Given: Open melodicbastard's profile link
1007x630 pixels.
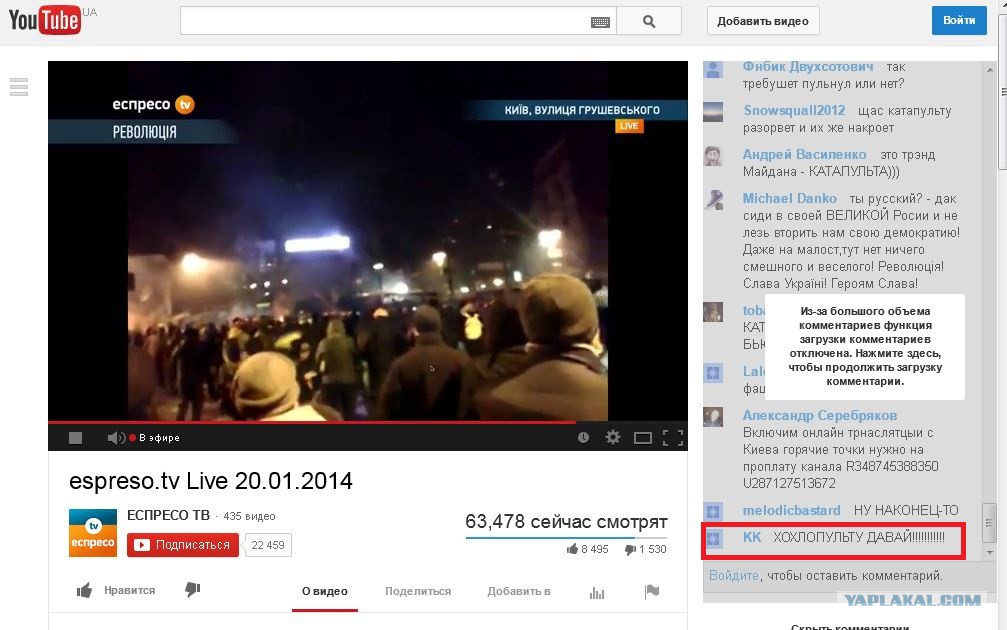Looking at the screenshot, I should click(x=792, y=511).
